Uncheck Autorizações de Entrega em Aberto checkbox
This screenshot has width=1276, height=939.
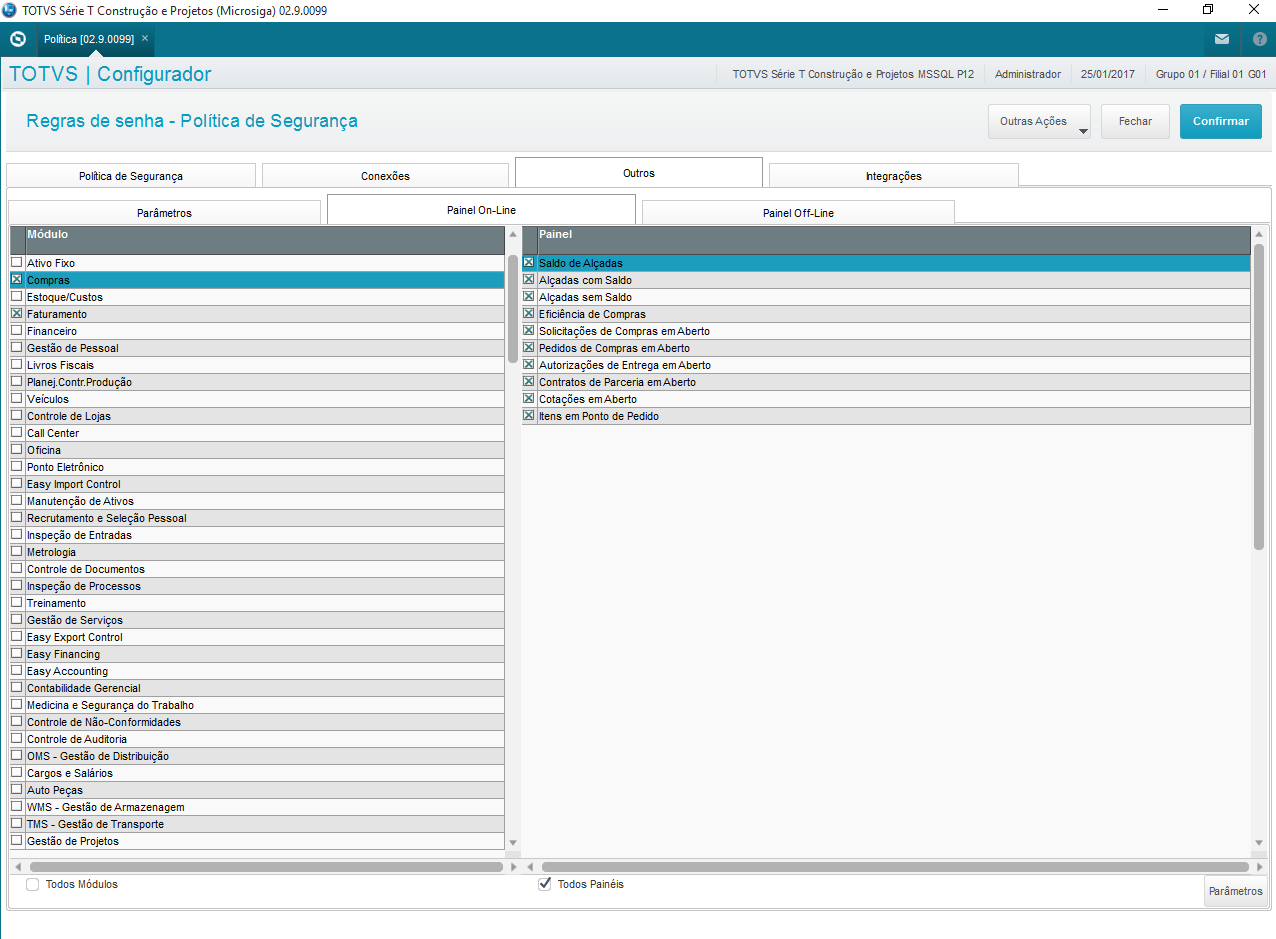(529, 364)
